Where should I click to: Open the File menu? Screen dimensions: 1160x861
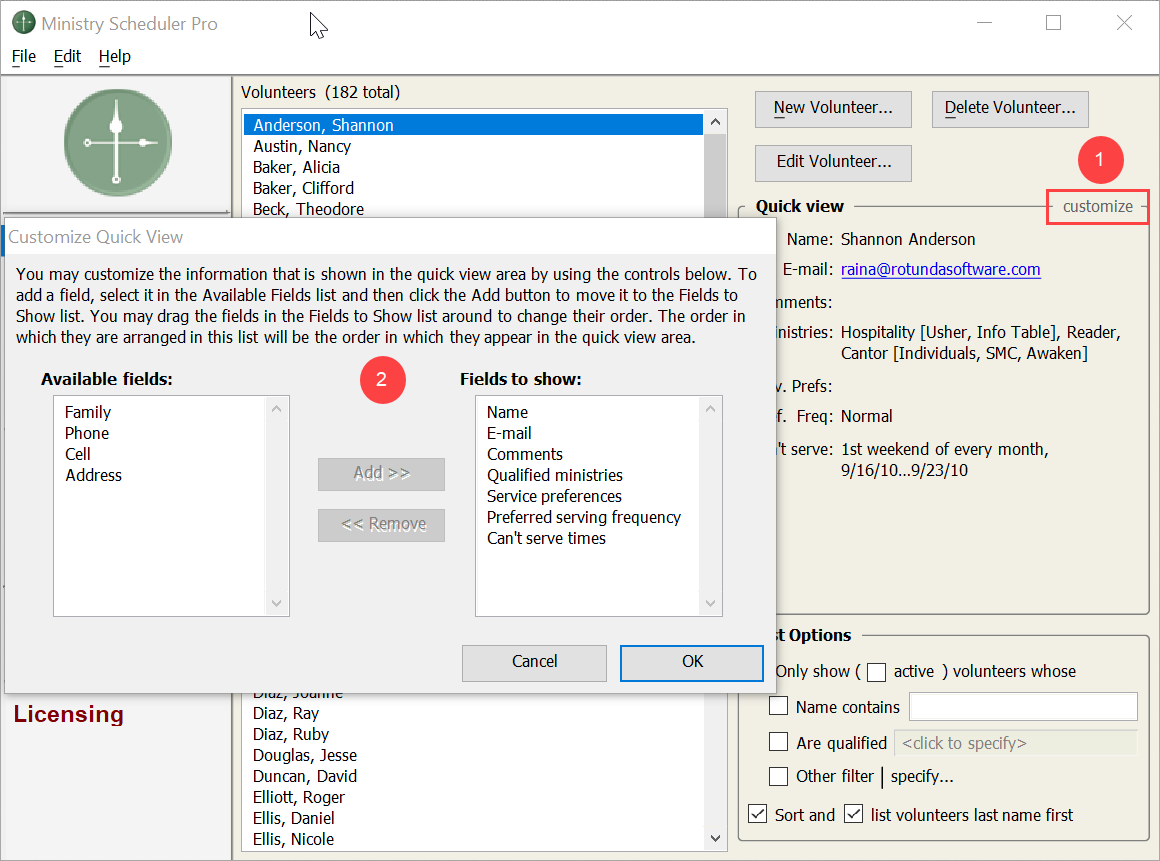coord(23,56)
